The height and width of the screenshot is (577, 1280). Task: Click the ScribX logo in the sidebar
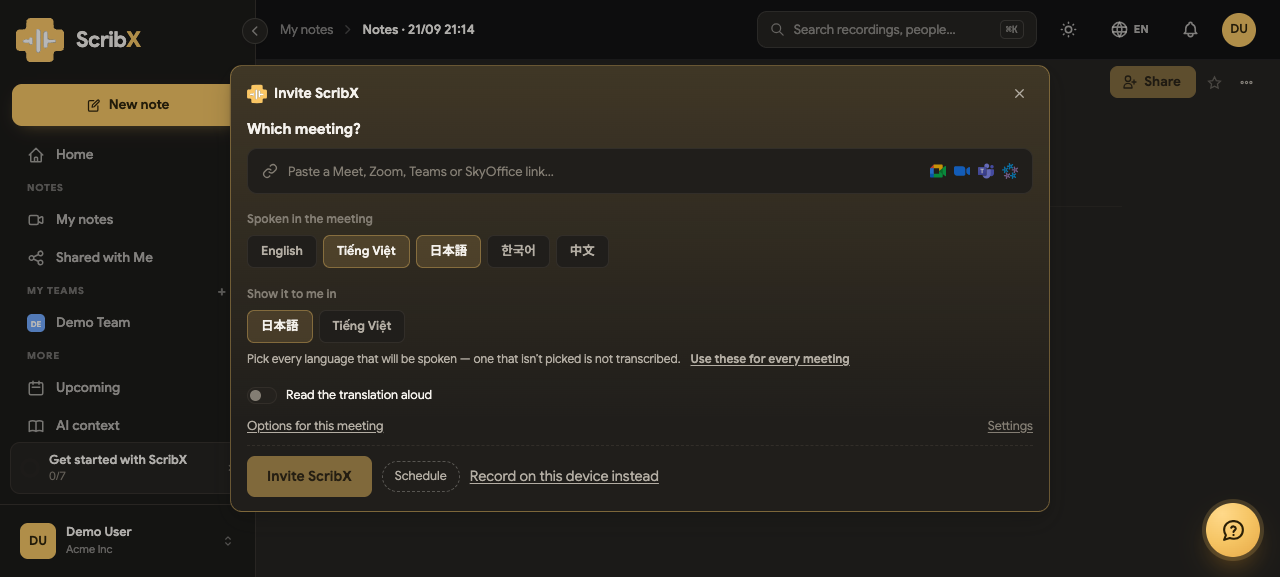click(x=78, y=40)
